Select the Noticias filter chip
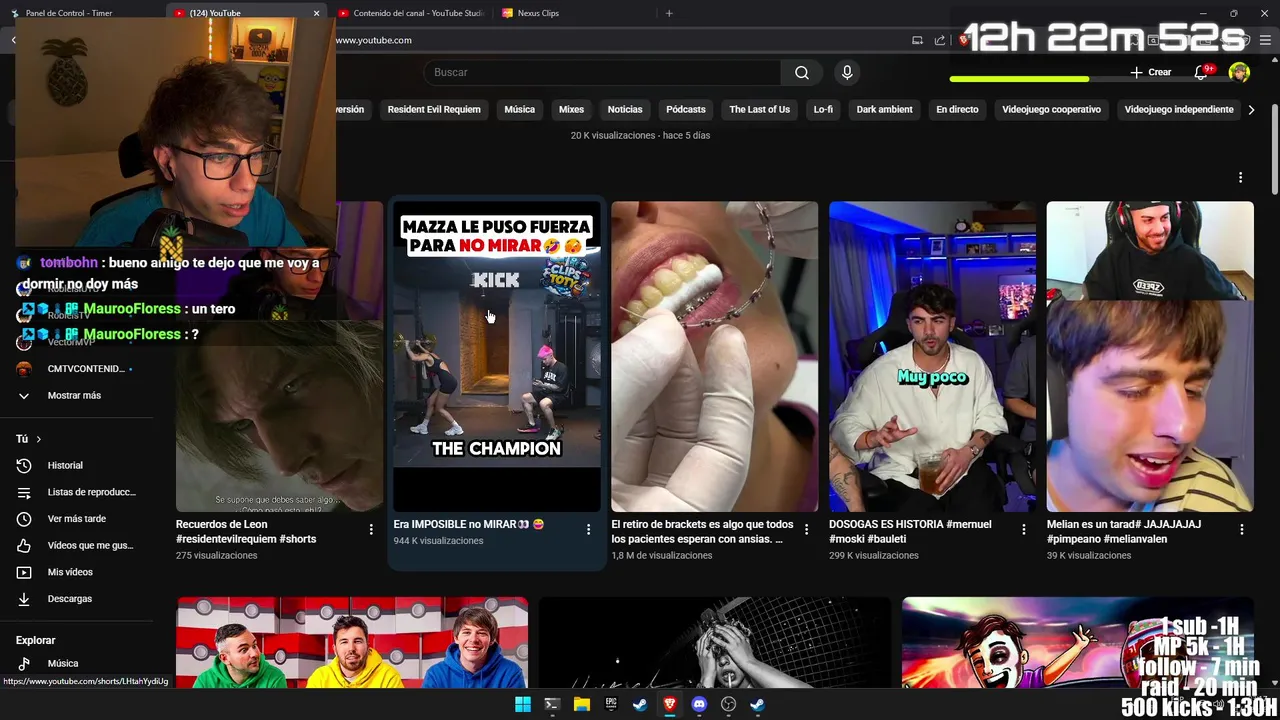Image resolution: width=1280 pixels, height=720 pixels. (625, 110)
